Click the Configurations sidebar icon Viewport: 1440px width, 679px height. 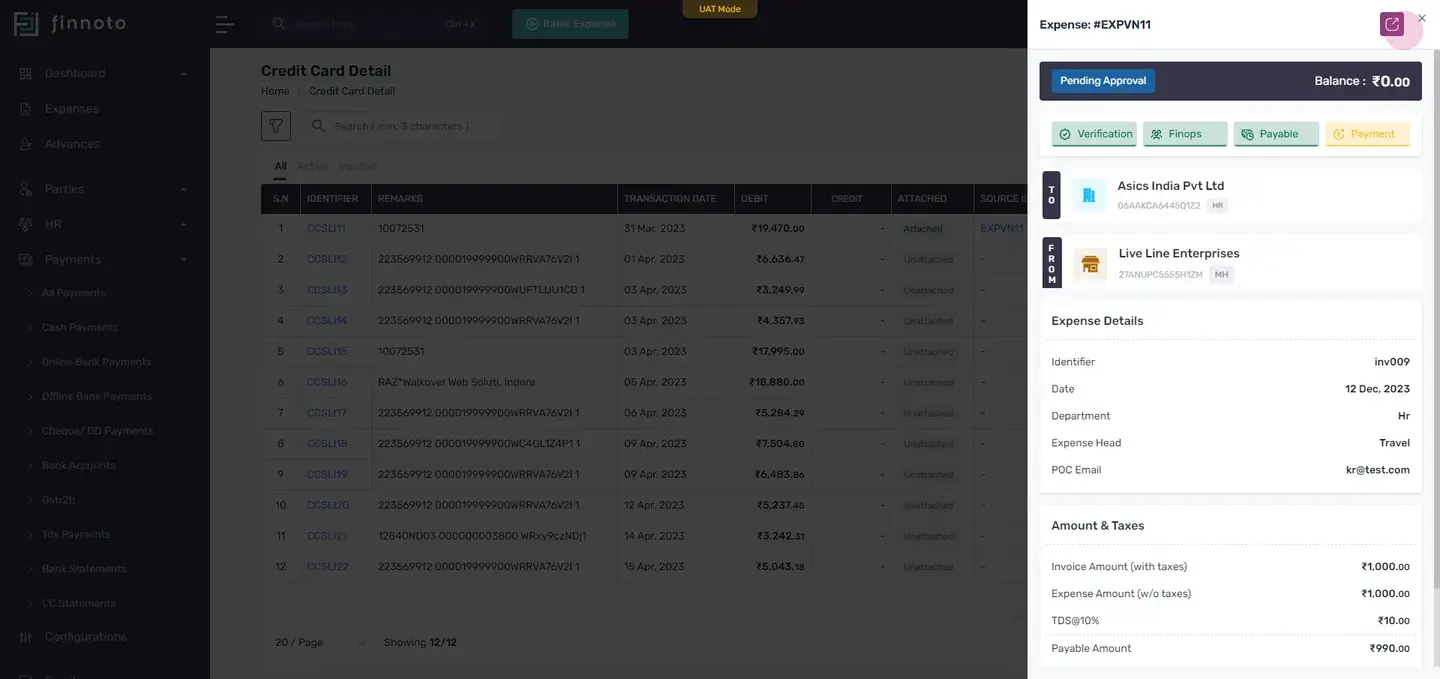[26, 637]
